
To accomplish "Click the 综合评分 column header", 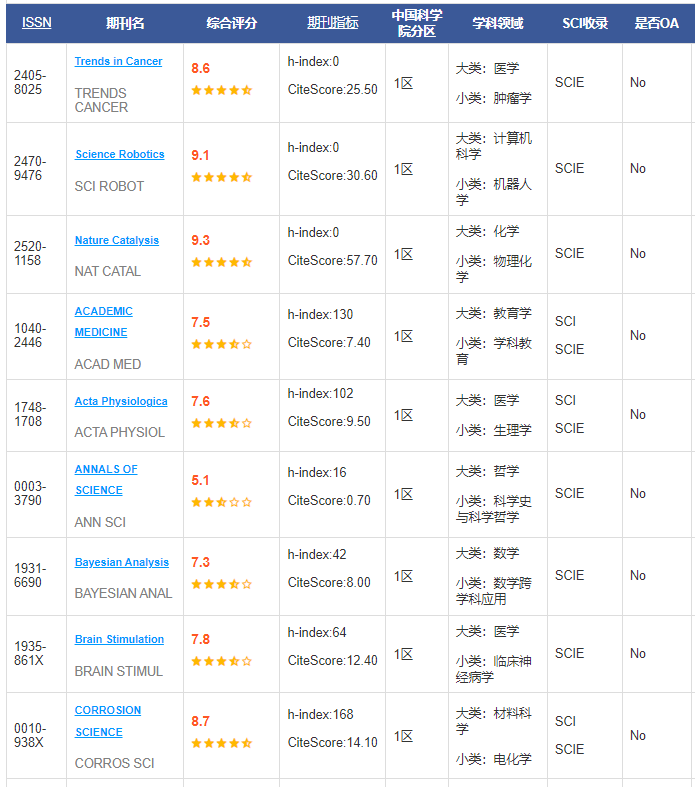I will point(231,23).
